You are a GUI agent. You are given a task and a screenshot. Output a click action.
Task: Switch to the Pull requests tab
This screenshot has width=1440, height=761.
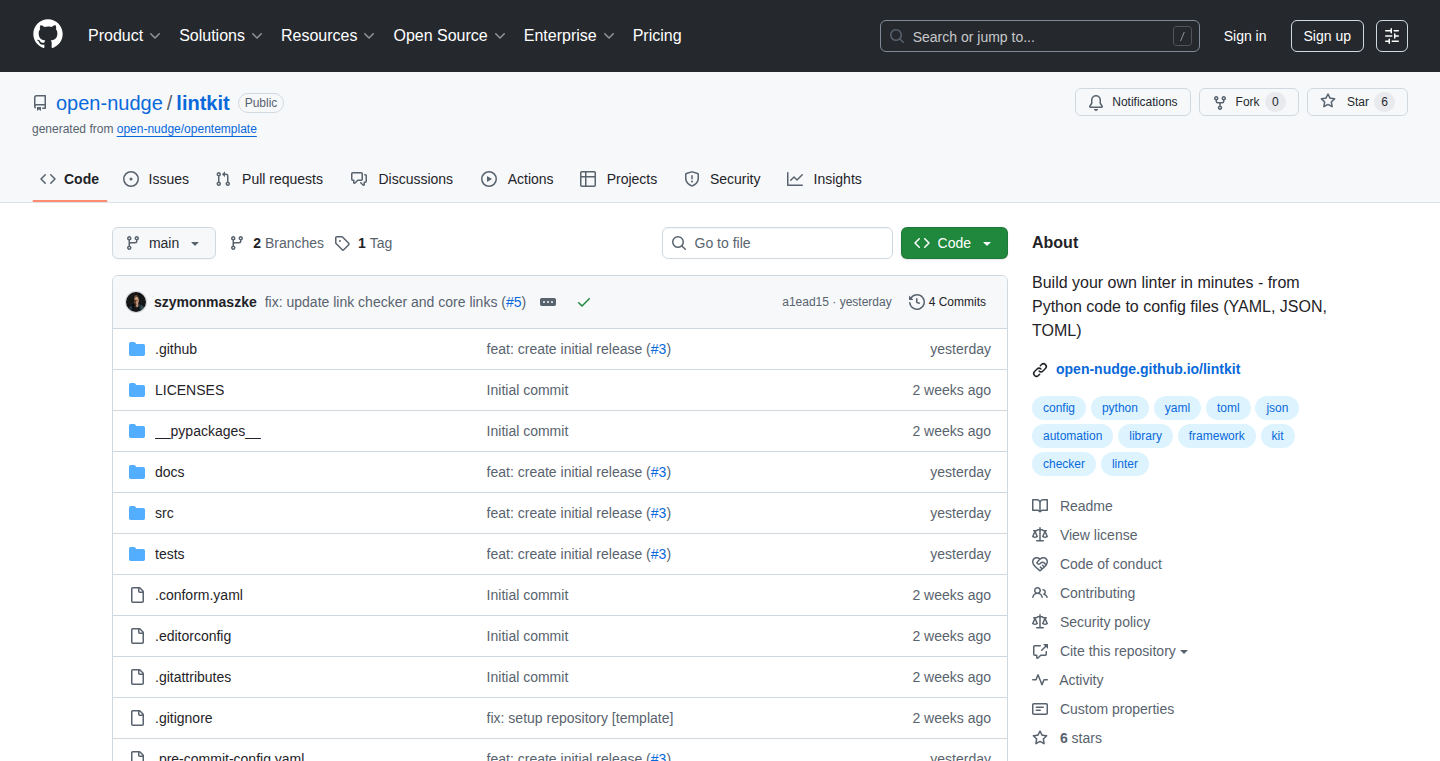(269, 179)
